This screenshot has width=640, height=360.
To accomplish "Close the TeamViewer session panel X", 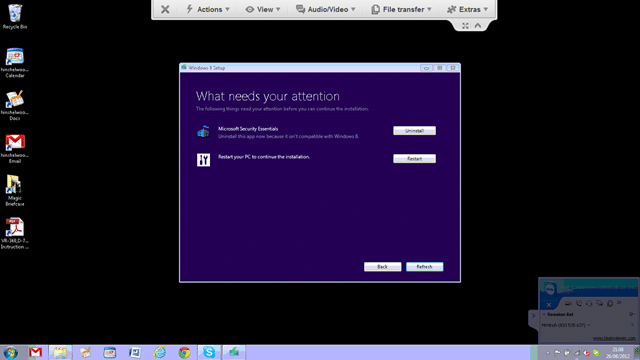I will coord(549,304).
